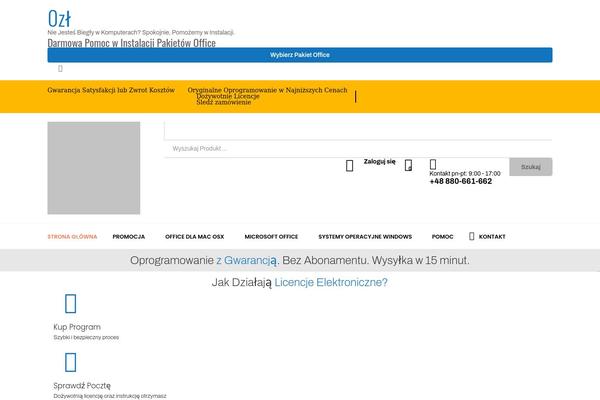
Task: Click the gray Szukaj button
Action: pos(531,167)
